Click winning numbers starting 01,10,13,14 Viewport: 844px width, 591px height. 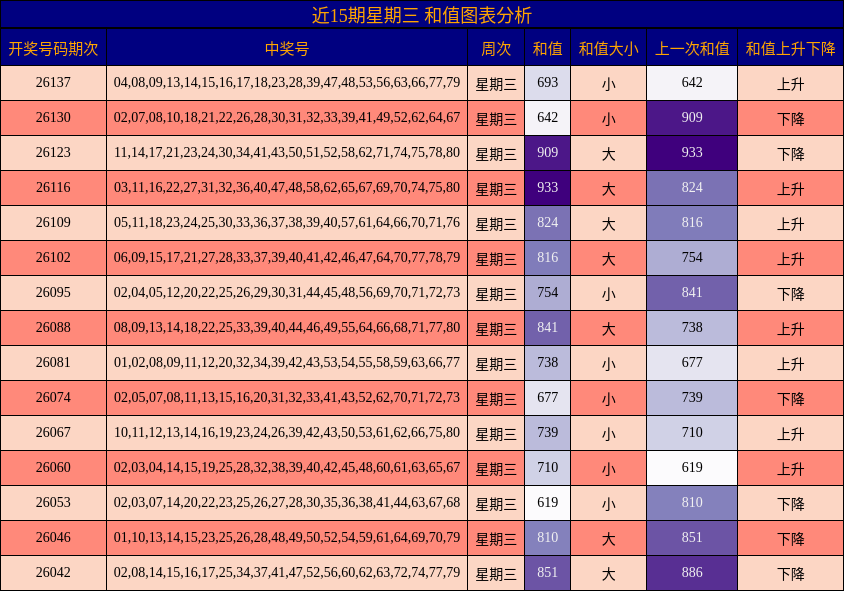287,537
